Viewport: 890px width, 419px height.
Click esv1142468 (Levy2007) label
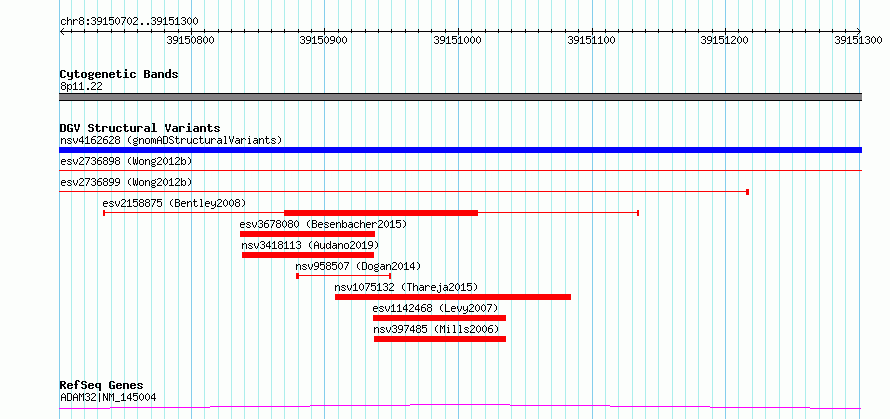(435, 308)
